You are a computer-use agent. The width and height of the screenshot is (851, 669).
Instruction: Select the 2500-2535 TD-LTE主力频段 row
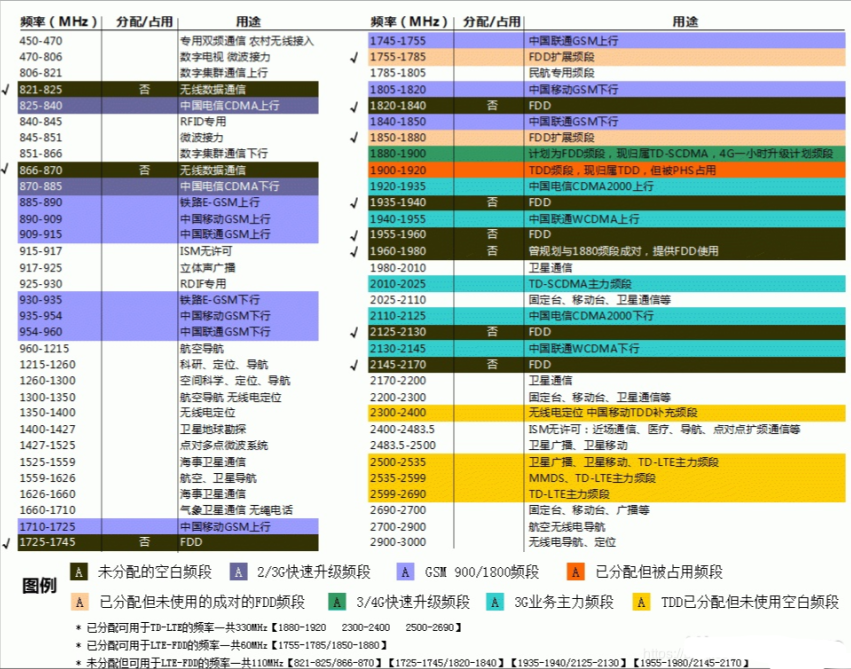tap(600, 460)
